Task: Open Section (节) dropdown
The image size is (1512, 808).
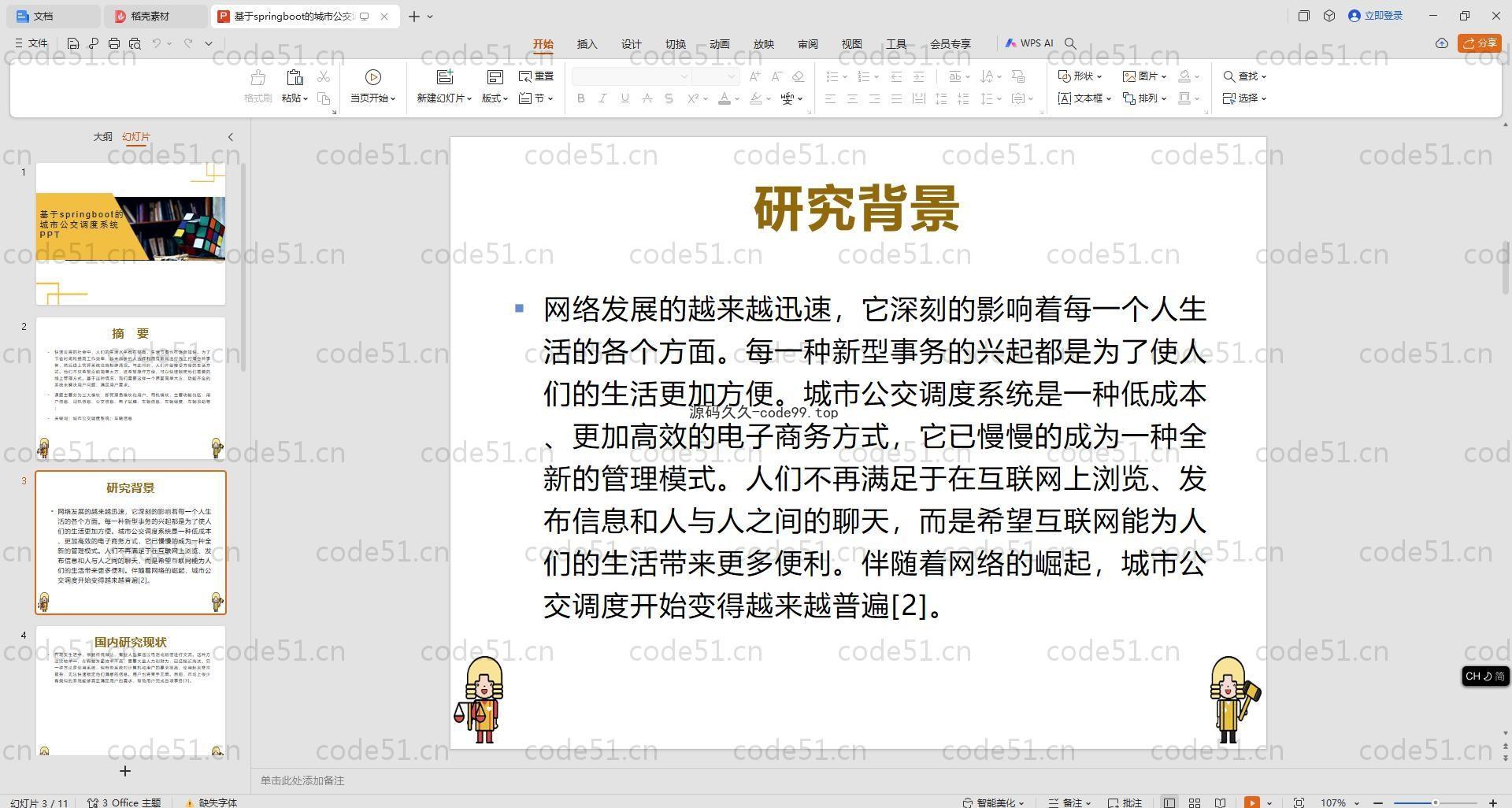Action: (536, 98)
